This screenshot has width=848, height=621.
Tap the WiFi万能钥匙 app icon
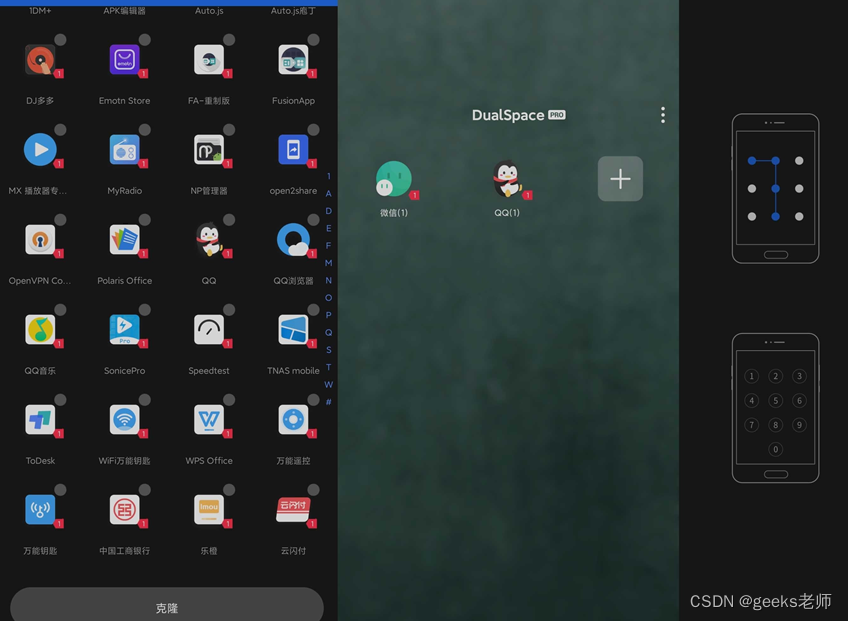coord(124,419)
